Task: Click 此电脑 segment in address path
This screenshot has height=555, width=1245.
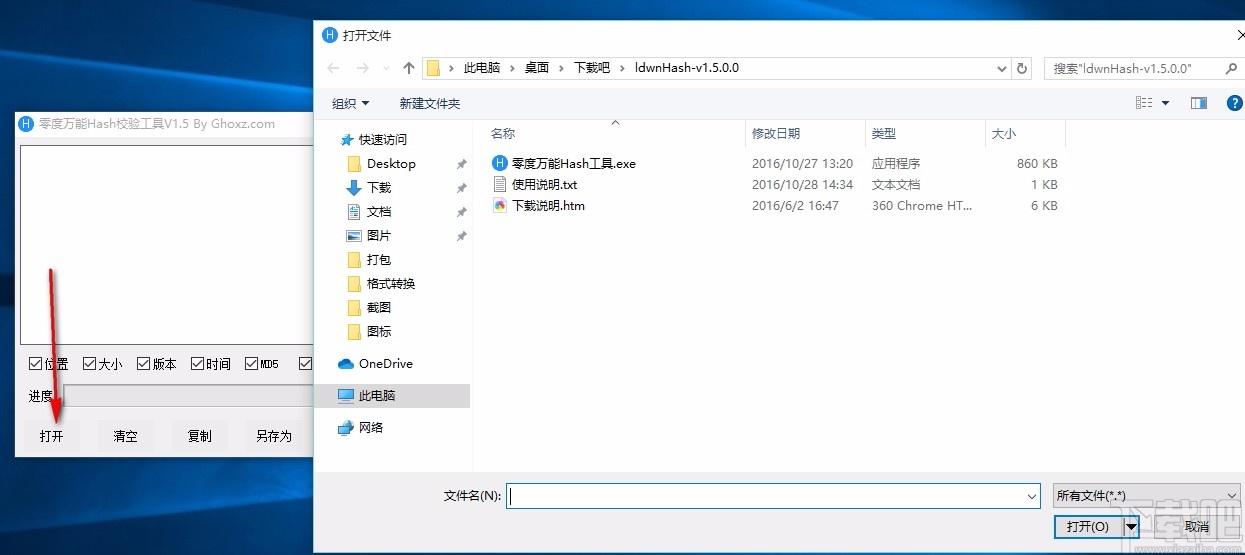Action: tap(481, 68)
